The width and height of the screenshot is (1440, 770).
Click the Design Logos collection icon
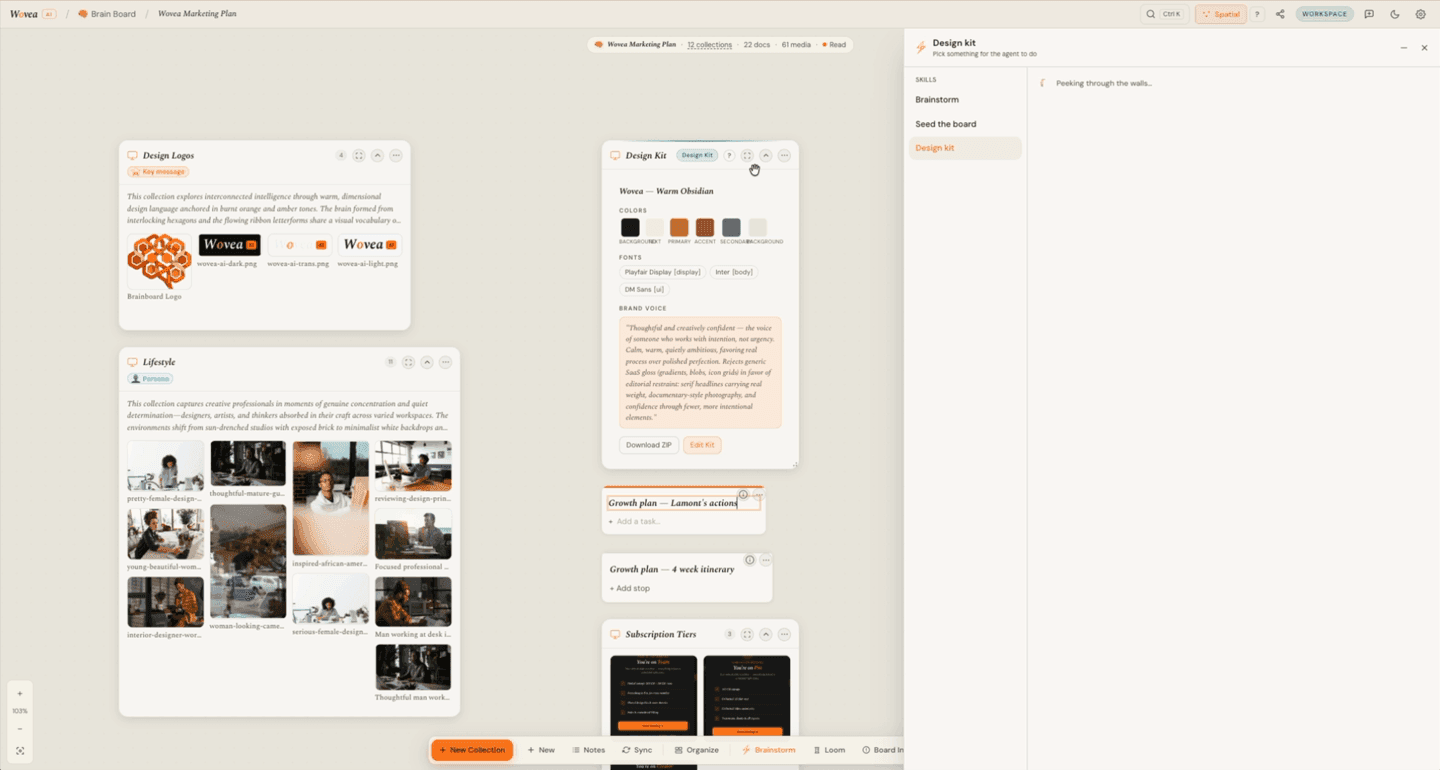[x=132, y=156]
